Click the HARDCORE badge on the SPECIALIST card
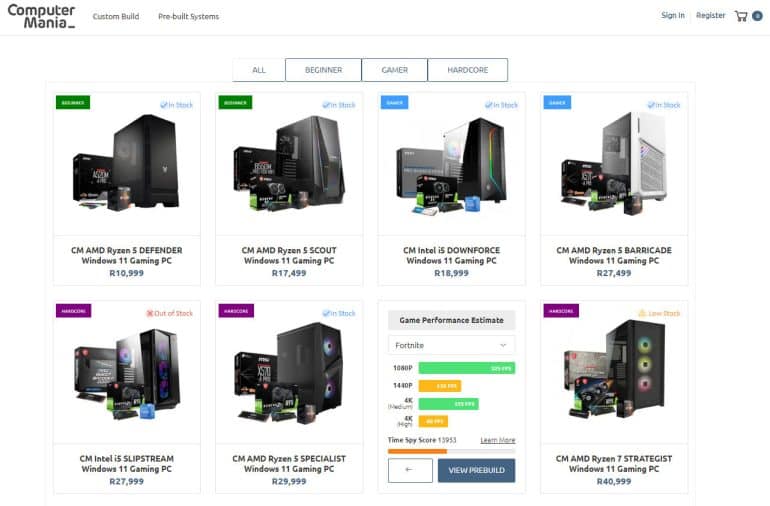The height and width of the screenshot is (506, 770). pos(236,311)
